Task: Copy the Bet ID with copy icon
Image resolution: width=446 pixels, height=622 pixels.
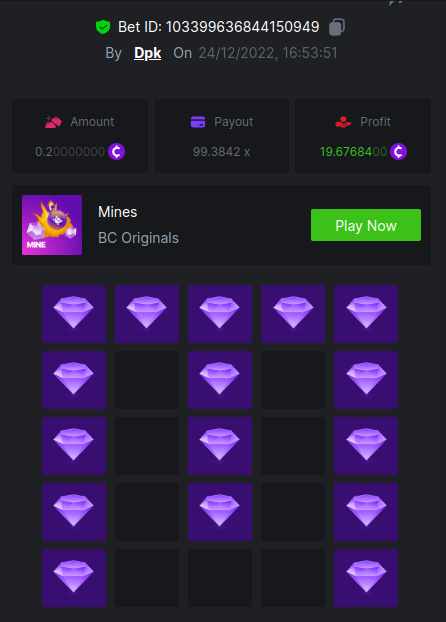Action: [337, 27]
